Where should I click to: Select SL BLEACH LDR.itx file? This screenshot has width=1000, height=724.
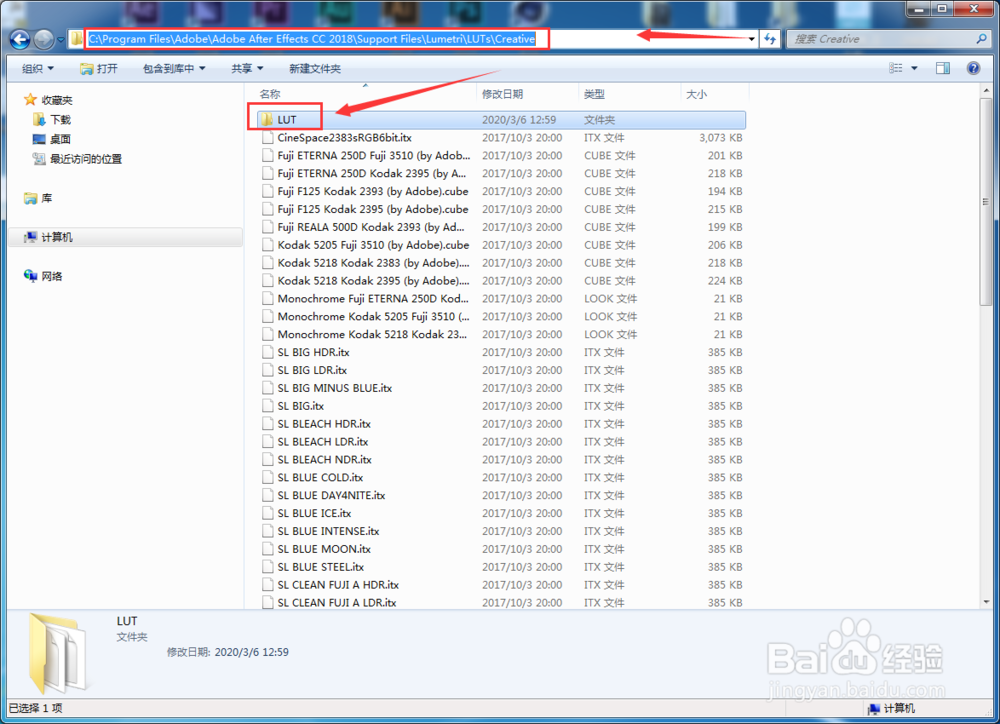coord(501,441)
